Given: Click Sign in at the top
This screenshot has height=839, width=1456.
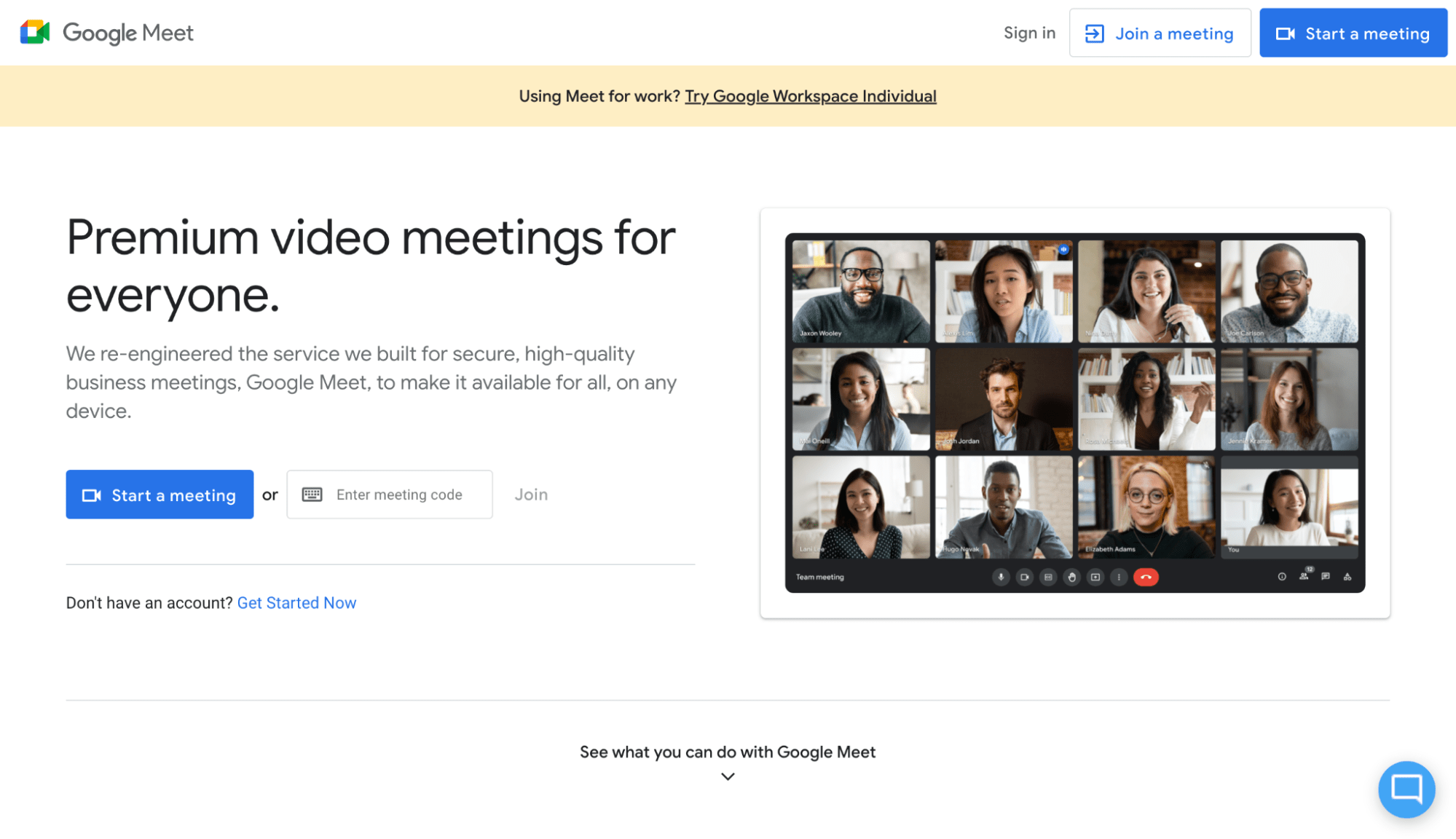Looking at the screenshot, I should (x=1028, y=33).
